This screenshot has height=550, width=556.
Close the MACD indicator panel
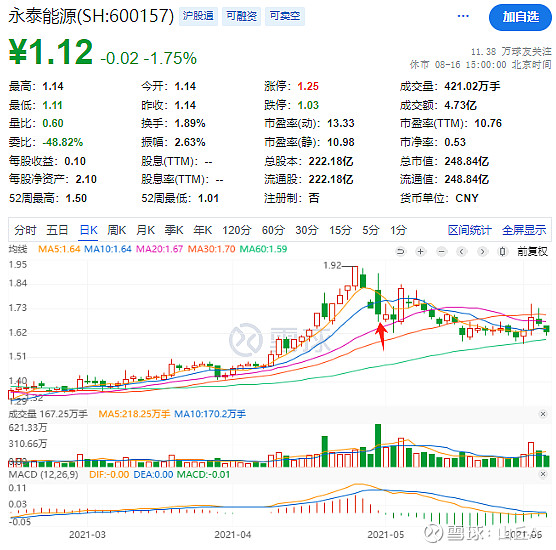[x=543, y=474]
